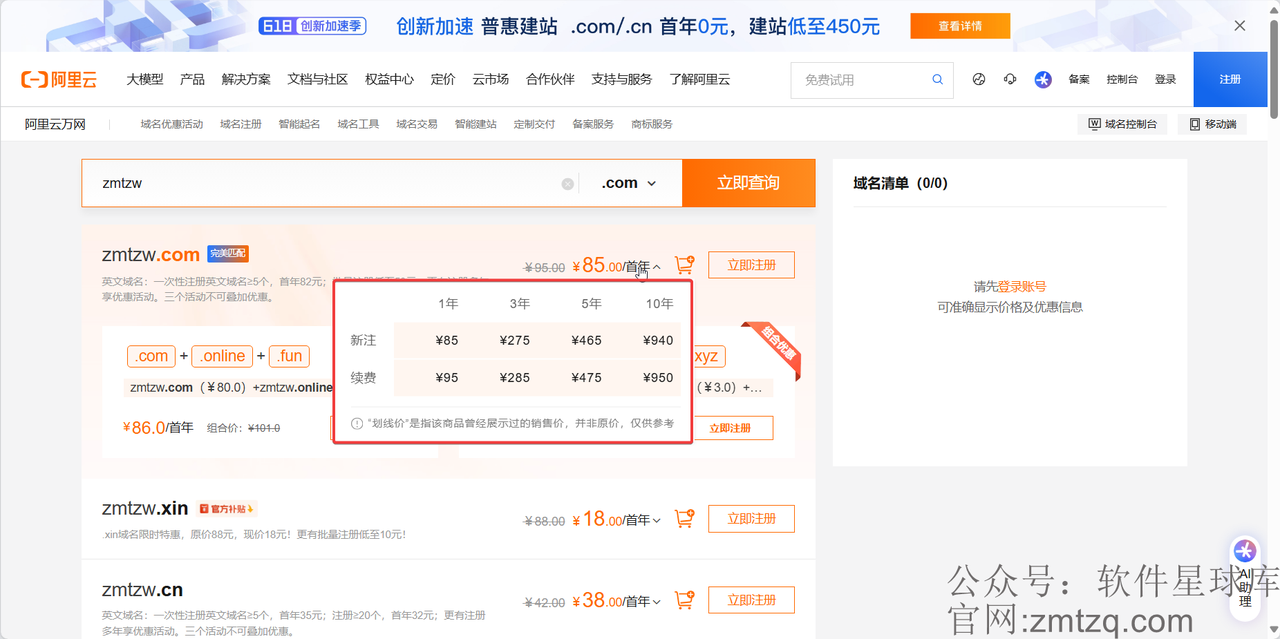Click 立即注册 for zmtzw.com
Image resolution: width=1280 pixels, height=639 pixels.
pos(751,265)
